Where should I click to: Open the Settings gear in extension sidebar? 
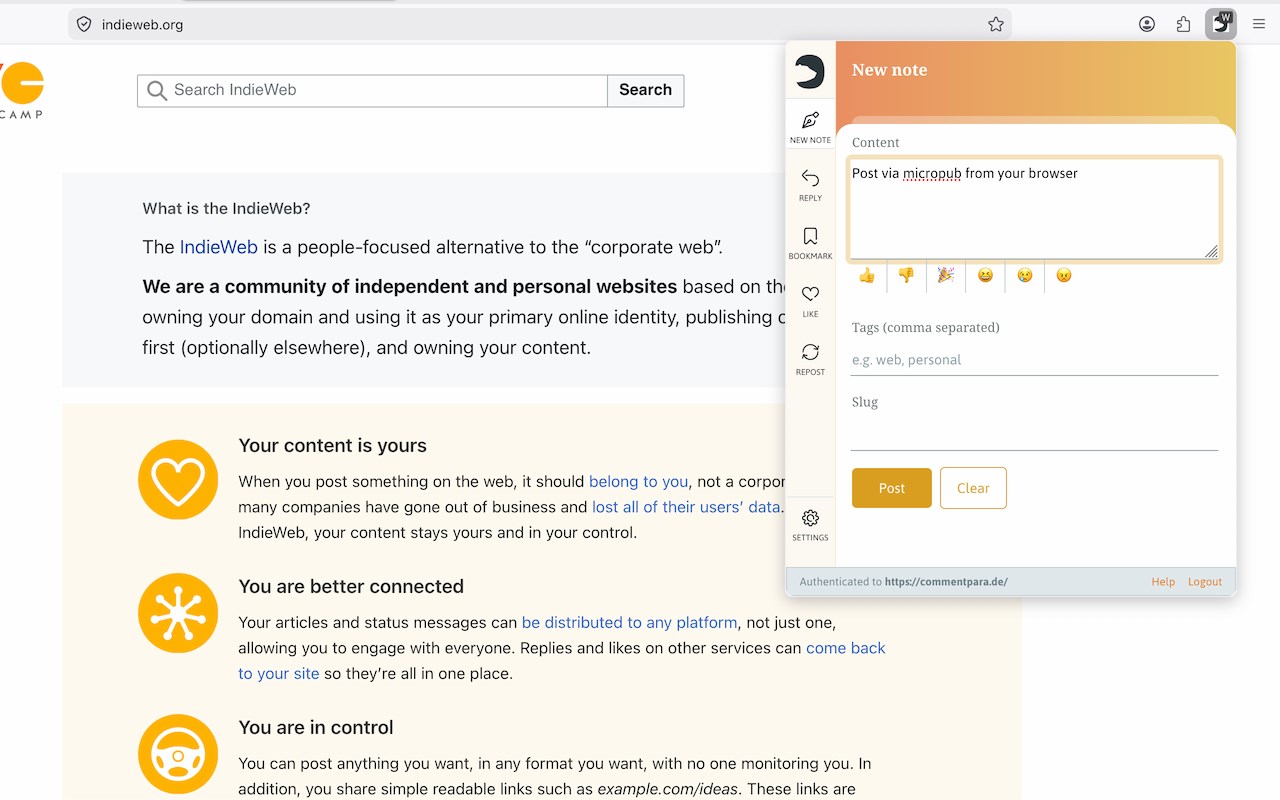810,524
